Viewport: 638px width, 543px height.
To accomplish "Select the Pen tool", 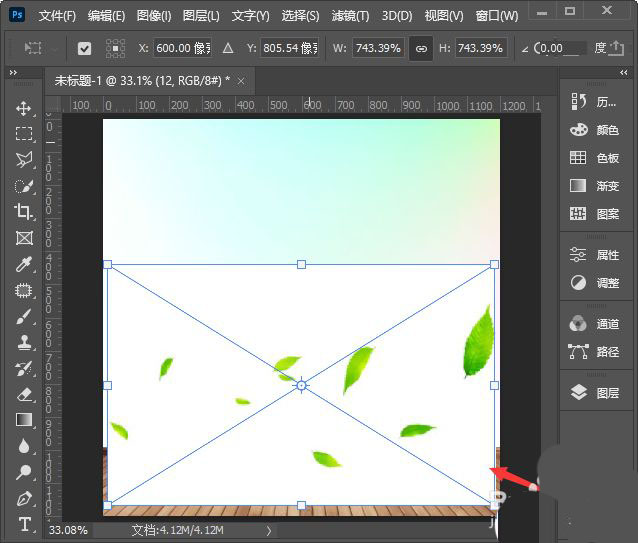I will pyautogui.click(x=24, y=499).
